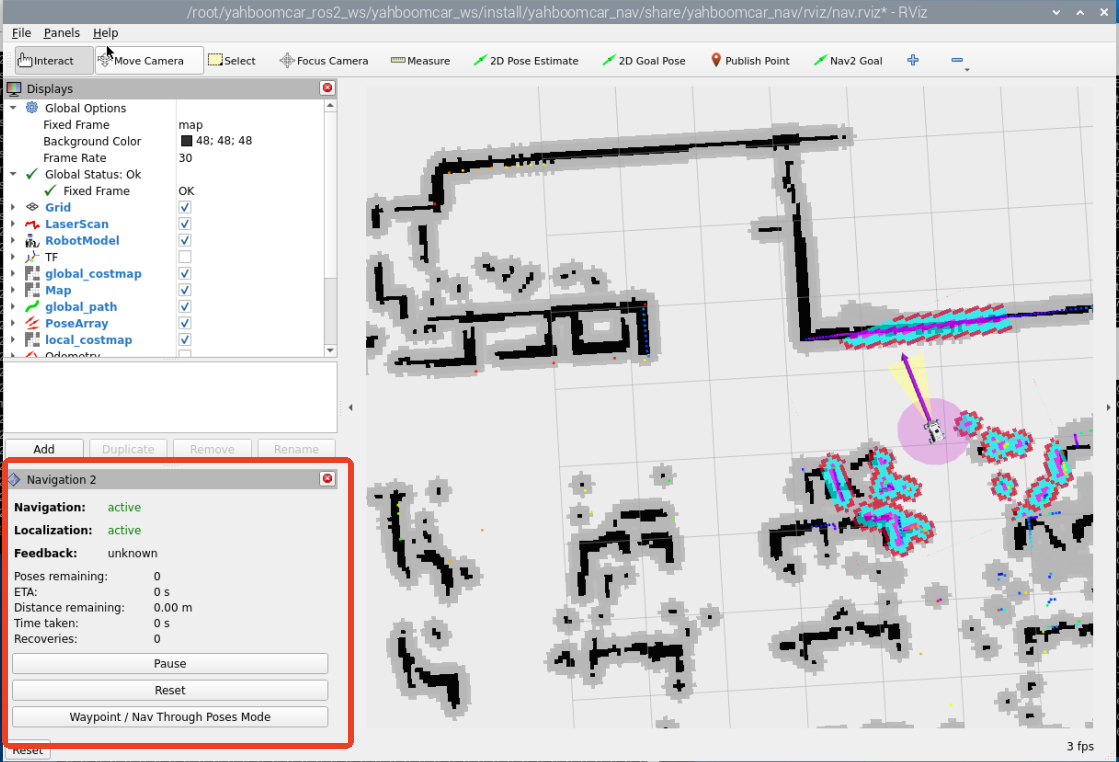Image resolution: width=1119 pixels, height=762 pixels.
Task: Click the blue plus add-tool icon
Action: coord(913,60)
